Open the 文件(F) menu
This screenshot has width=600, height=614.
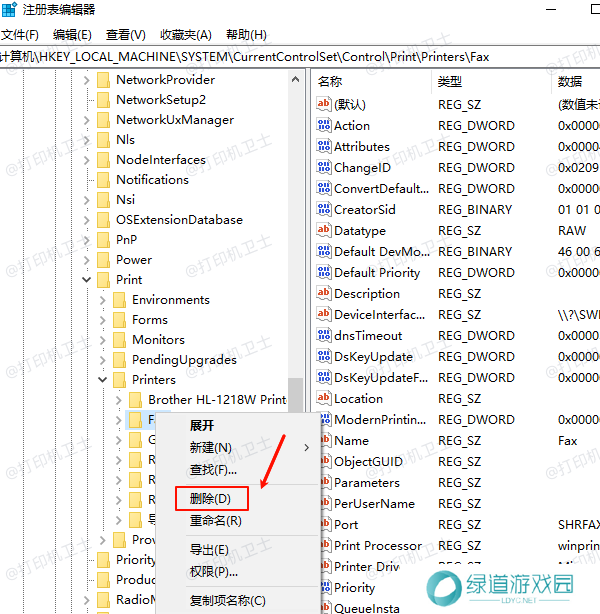[20, 35]
